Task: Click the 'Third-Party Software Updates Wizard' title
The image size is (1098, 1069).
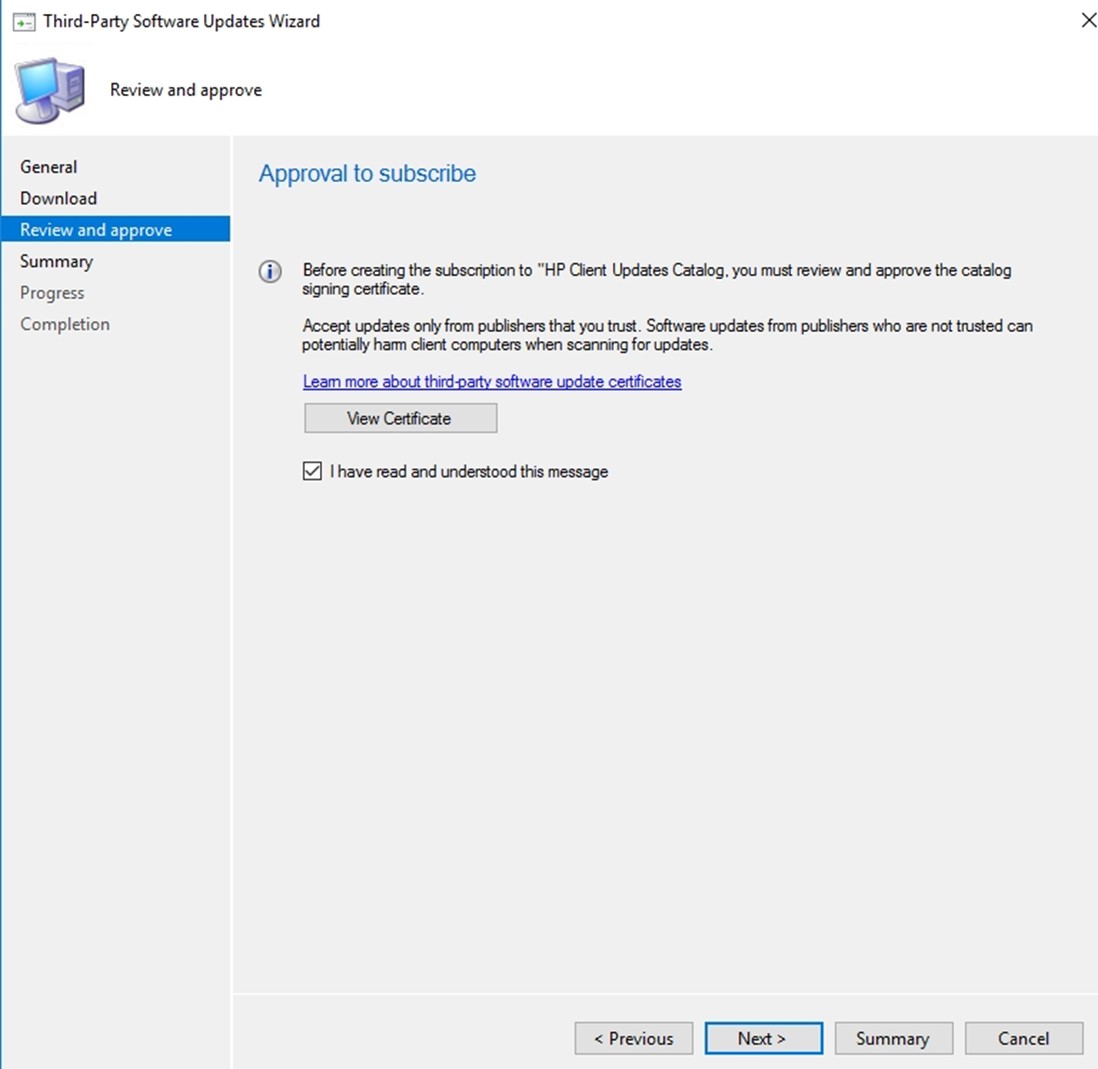Action: [181, 22]
